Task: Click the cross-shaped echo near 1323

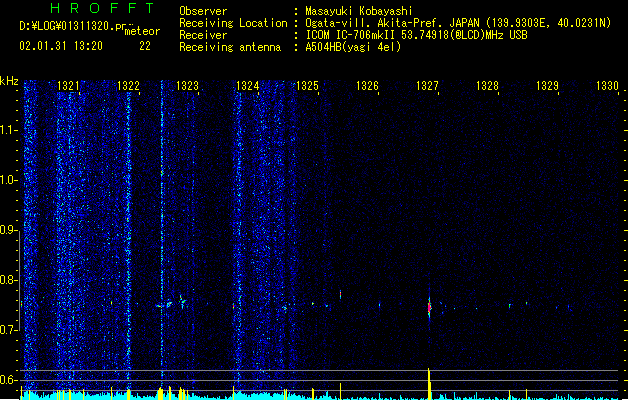Action: pyautogui.click(x=183, y=301)
